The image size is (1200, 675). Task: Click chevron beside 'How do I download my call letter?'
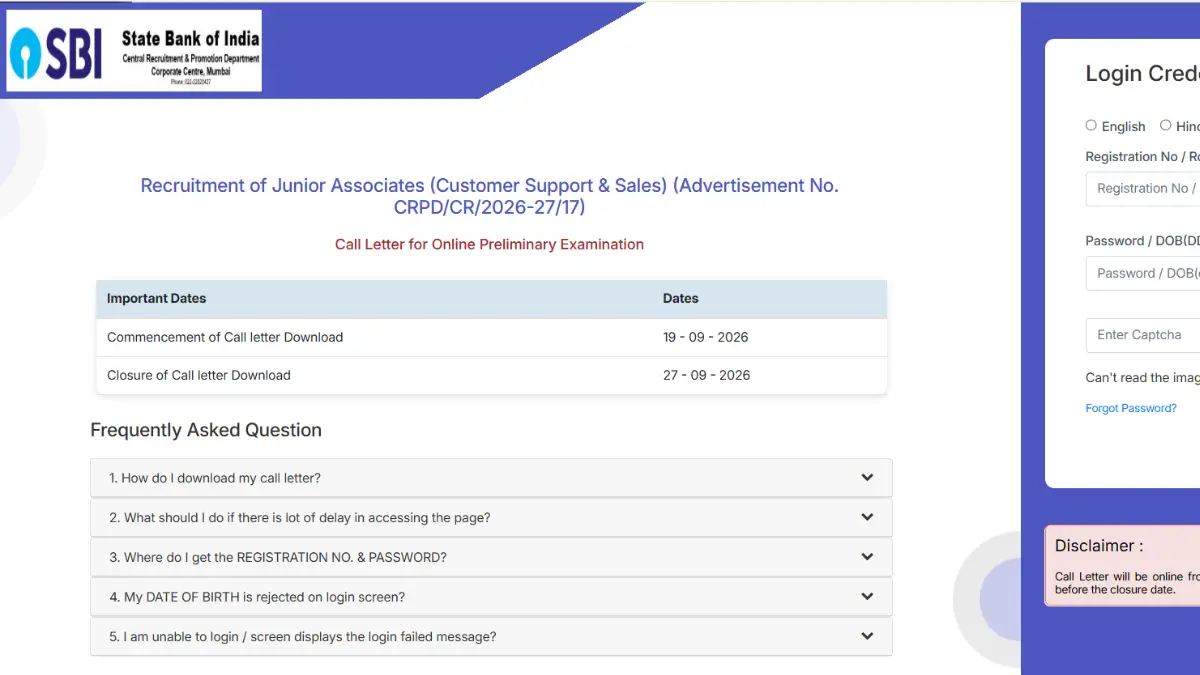tap(867, 478)
